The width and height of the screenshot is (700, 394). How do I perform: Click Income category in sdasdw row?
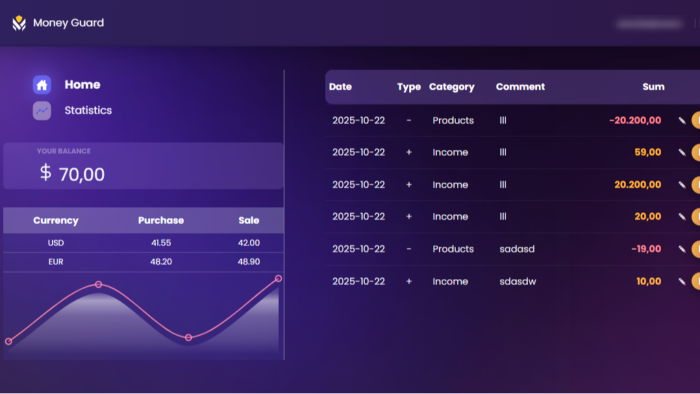pyautogui.click(x=450, y=282)
